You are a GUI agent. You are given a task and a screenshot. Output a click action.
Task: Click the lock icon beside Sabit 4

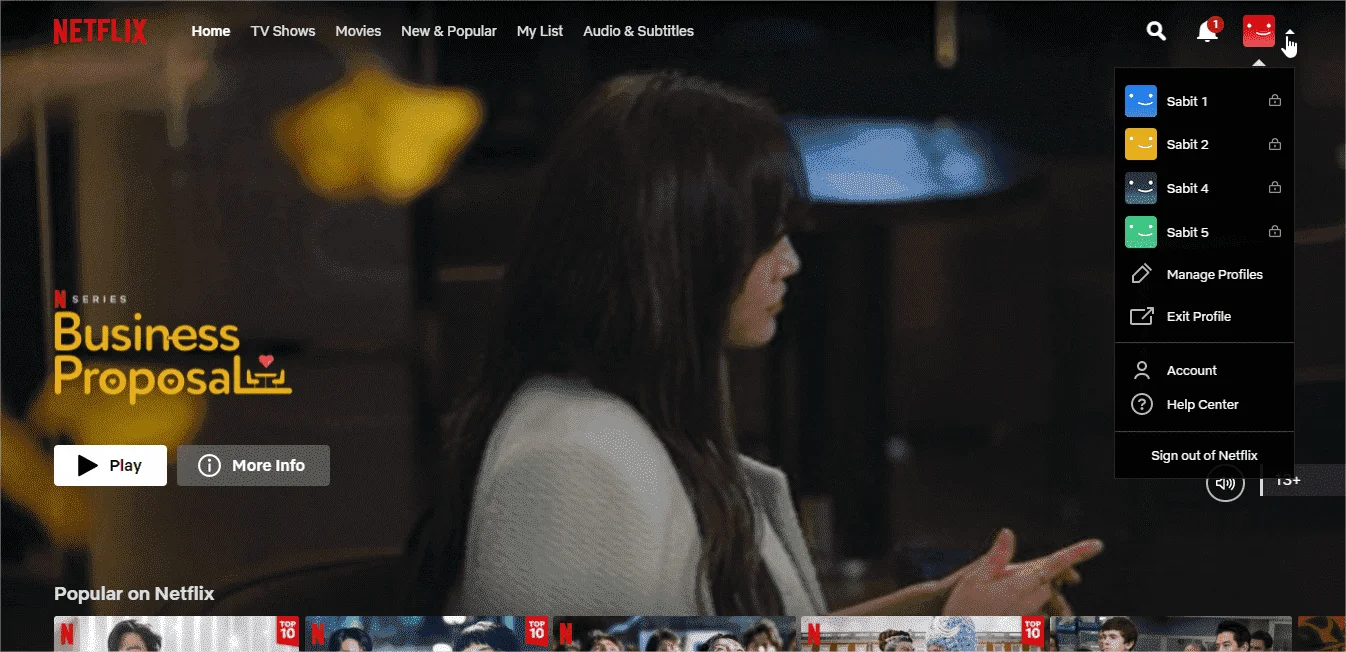coord(1274,187)
